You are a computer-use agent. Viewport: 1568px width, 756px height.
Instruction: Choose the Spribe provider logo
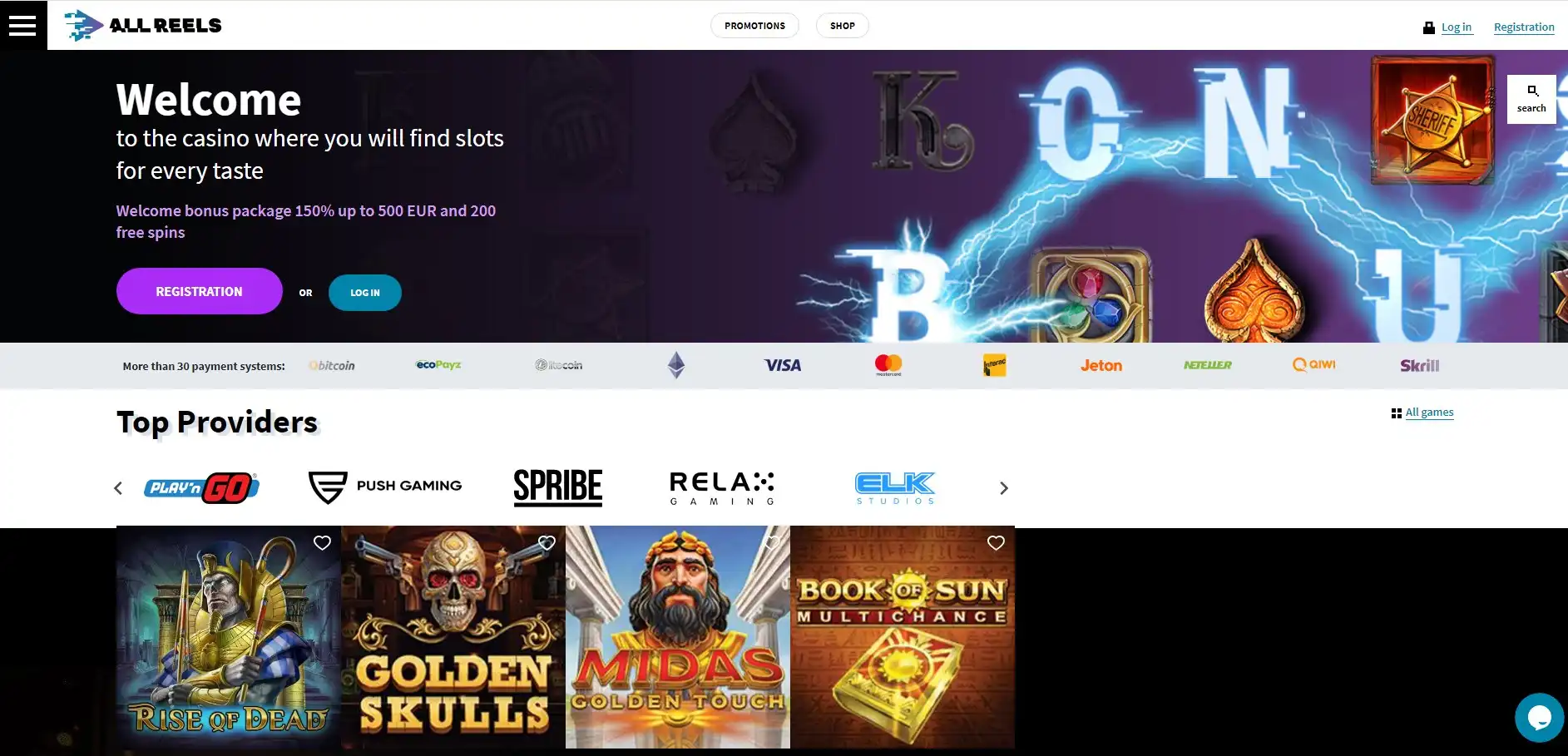(557, 487)
